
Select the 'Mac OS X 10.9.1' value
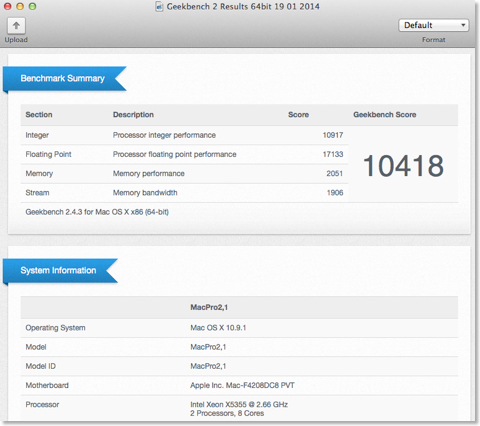point(218,328)
